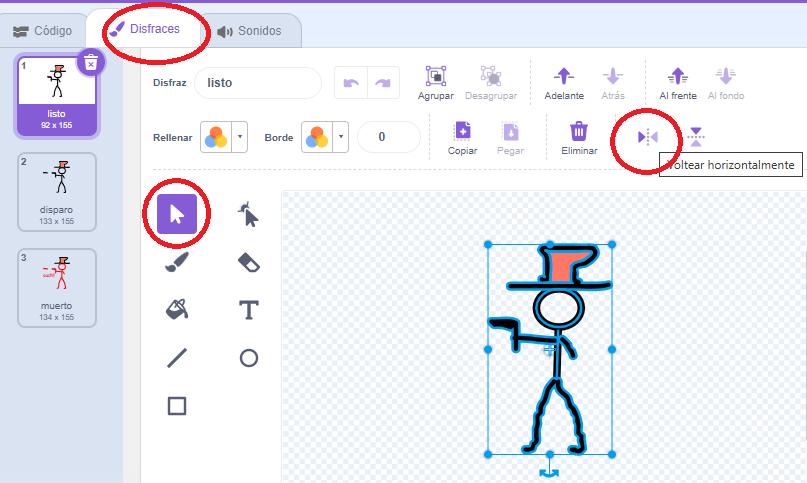
Task: Select the Text tool
Action: click(x=249, y=310)
